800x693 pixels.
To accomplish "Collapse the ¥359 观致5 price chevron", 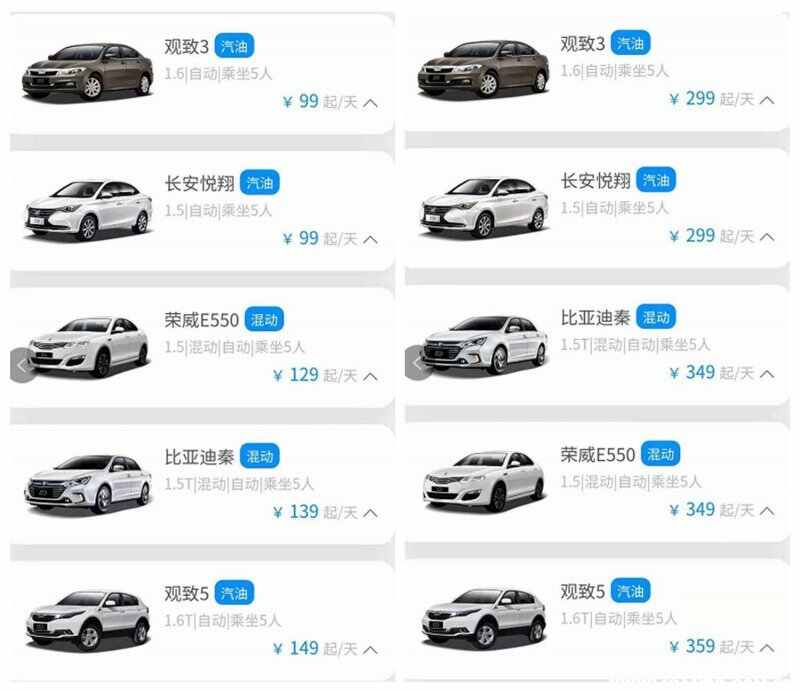I will tap(767, 648).
